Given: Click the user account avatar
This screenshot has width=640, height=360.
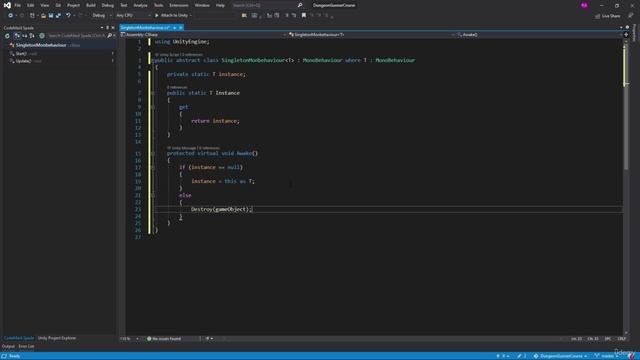Looking at the screenshot, I should tap(584, 5).
